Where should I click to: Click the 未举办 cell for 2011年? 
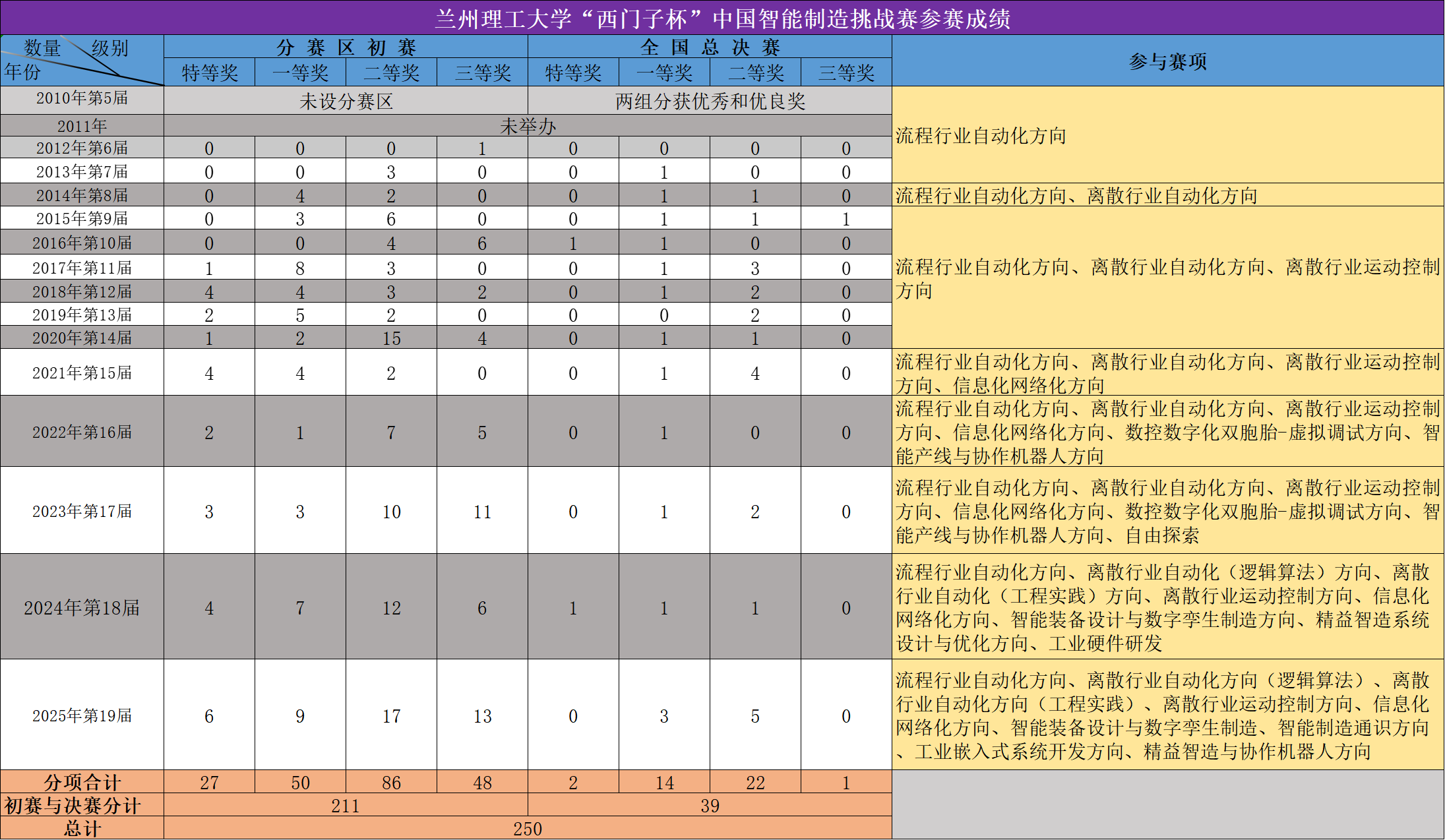pos(528,126)
